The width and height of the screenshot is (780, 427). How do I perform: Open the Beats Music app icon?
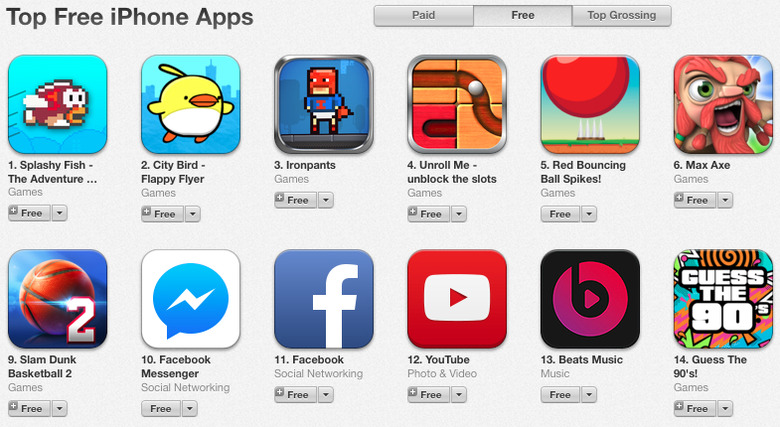pos(590,299)
